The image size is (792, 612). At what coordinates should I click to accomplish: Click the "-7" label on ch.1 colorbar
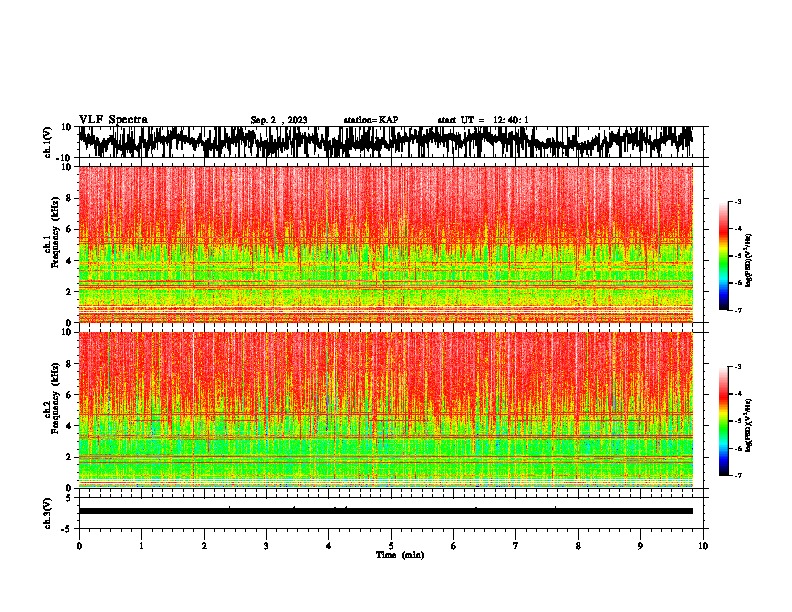click(x=737, y=310)
